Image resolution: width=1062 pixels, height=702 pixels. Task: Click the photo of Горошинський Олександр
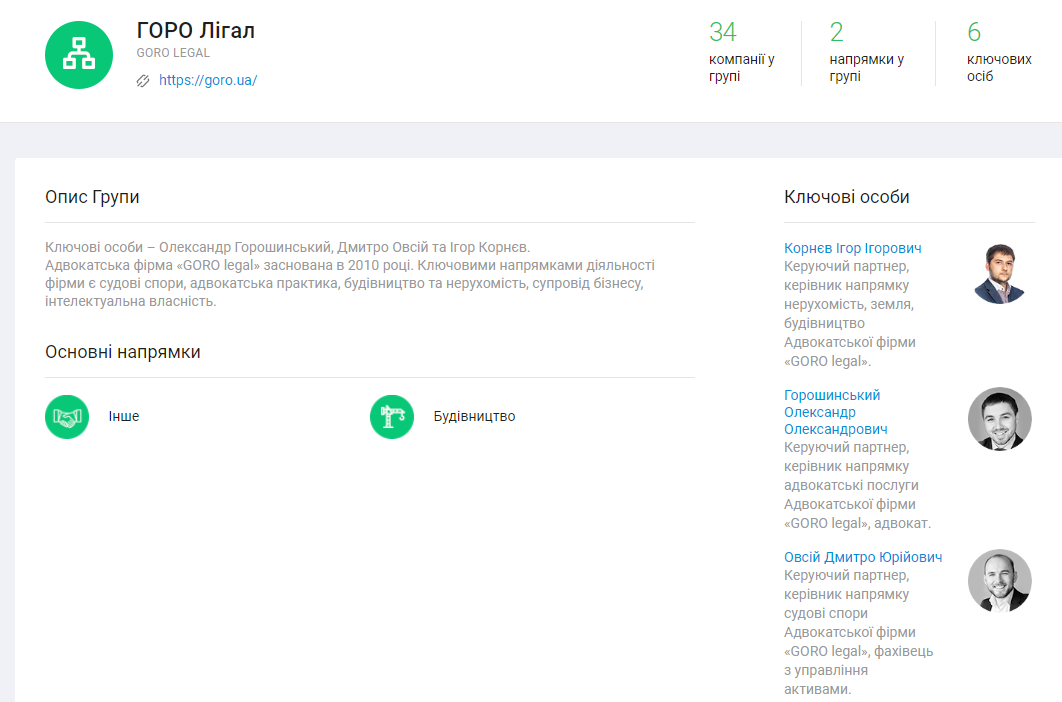(999, 419)
